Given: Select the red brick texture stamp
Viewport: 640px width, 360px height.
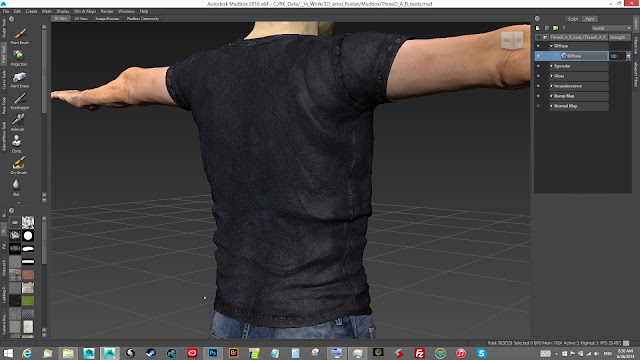Looking at the screenshot, I should click(28, 275).
